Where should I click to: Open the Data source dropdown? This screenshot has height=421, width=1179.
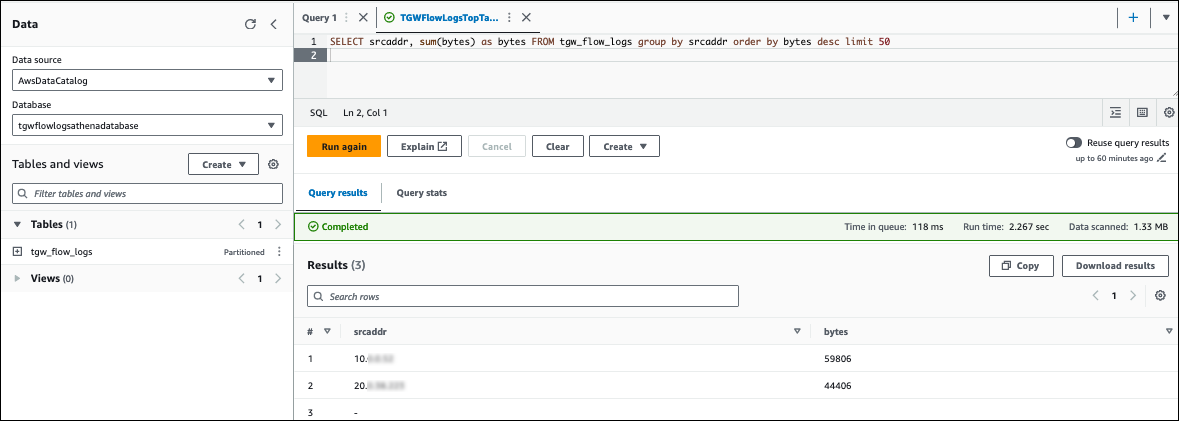[x=147, y=80]
